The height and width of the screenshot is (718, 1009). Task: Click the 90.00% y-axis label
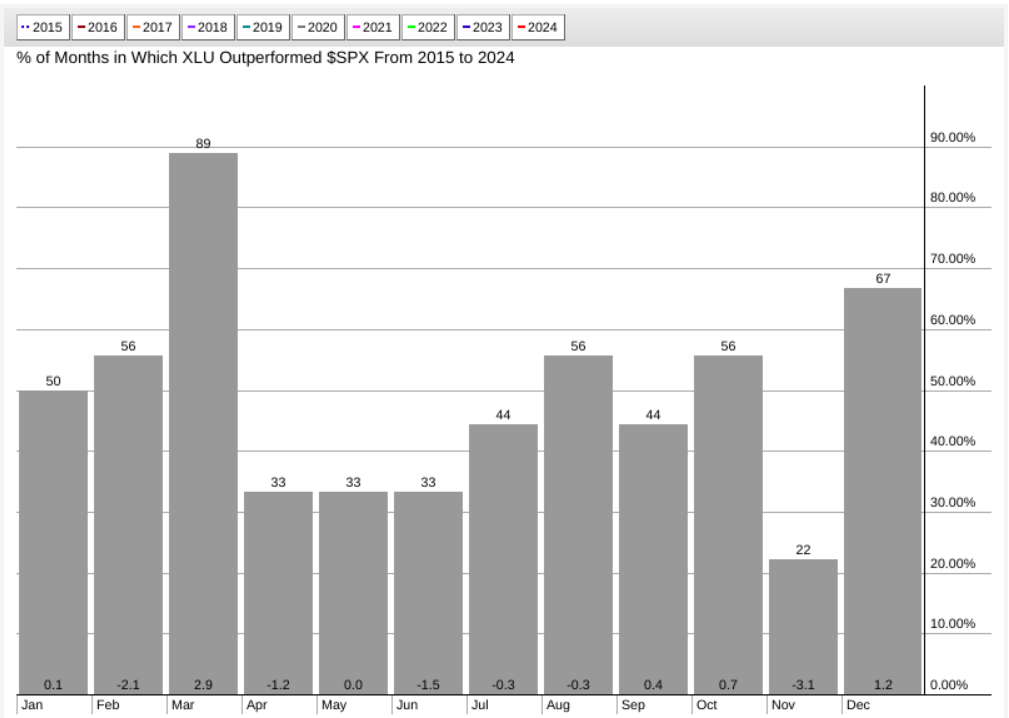[x=952, y=137]
